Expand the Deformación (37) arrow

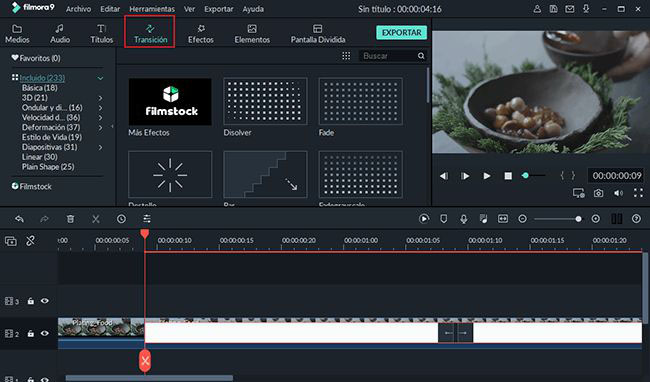100,128
